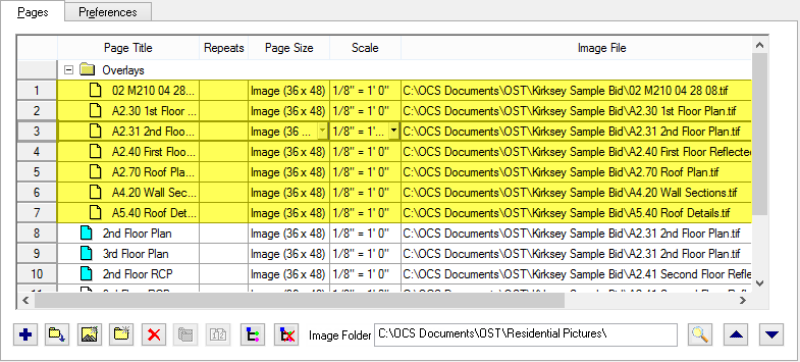
Task: Click the Page Size column header
Action: (289, 48)
